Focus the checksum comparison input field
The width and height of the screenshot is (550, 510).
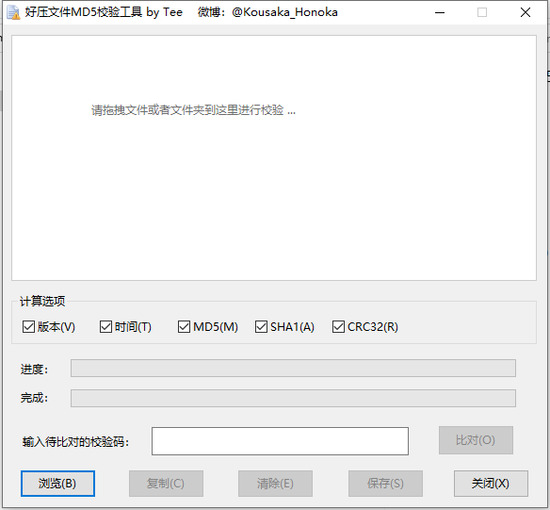[x=280, y=441]
